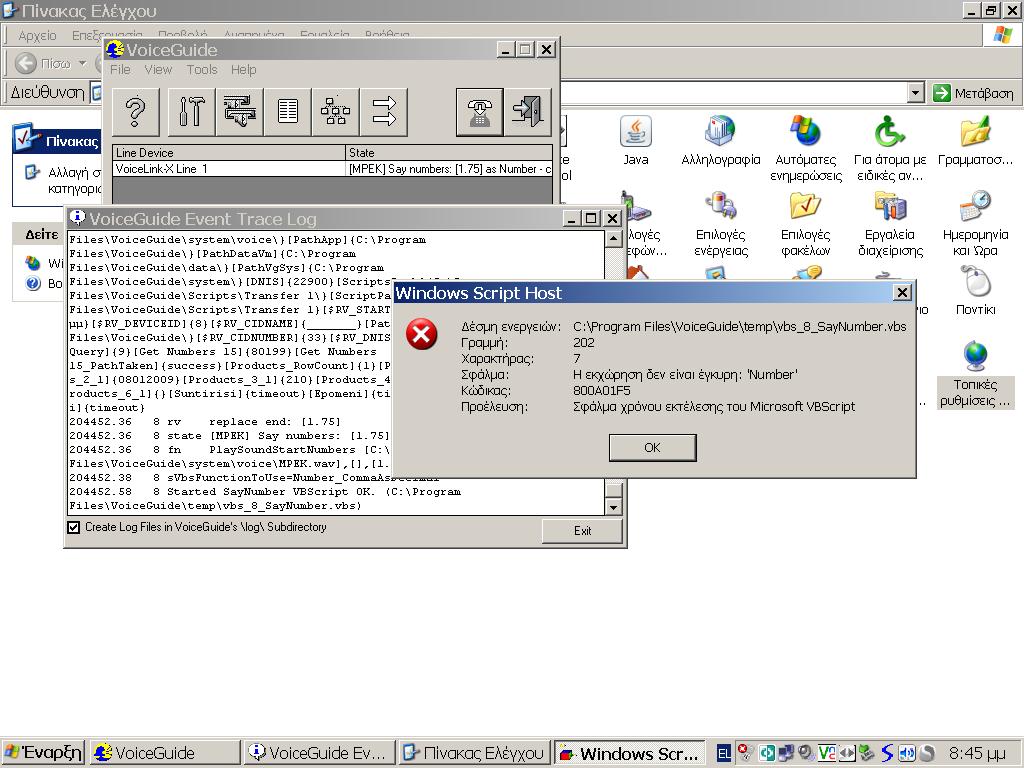Click the script path vbs_8_SayNumber.vbs in error dialog
The height and width of the screenshot is (768, 1024).
[x=739, y=327]
